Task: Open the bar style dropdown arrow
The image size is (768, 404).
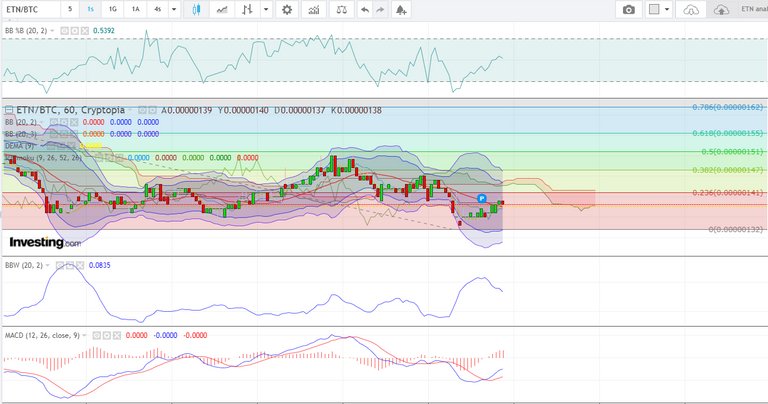Action: click(x=266, y=9)
